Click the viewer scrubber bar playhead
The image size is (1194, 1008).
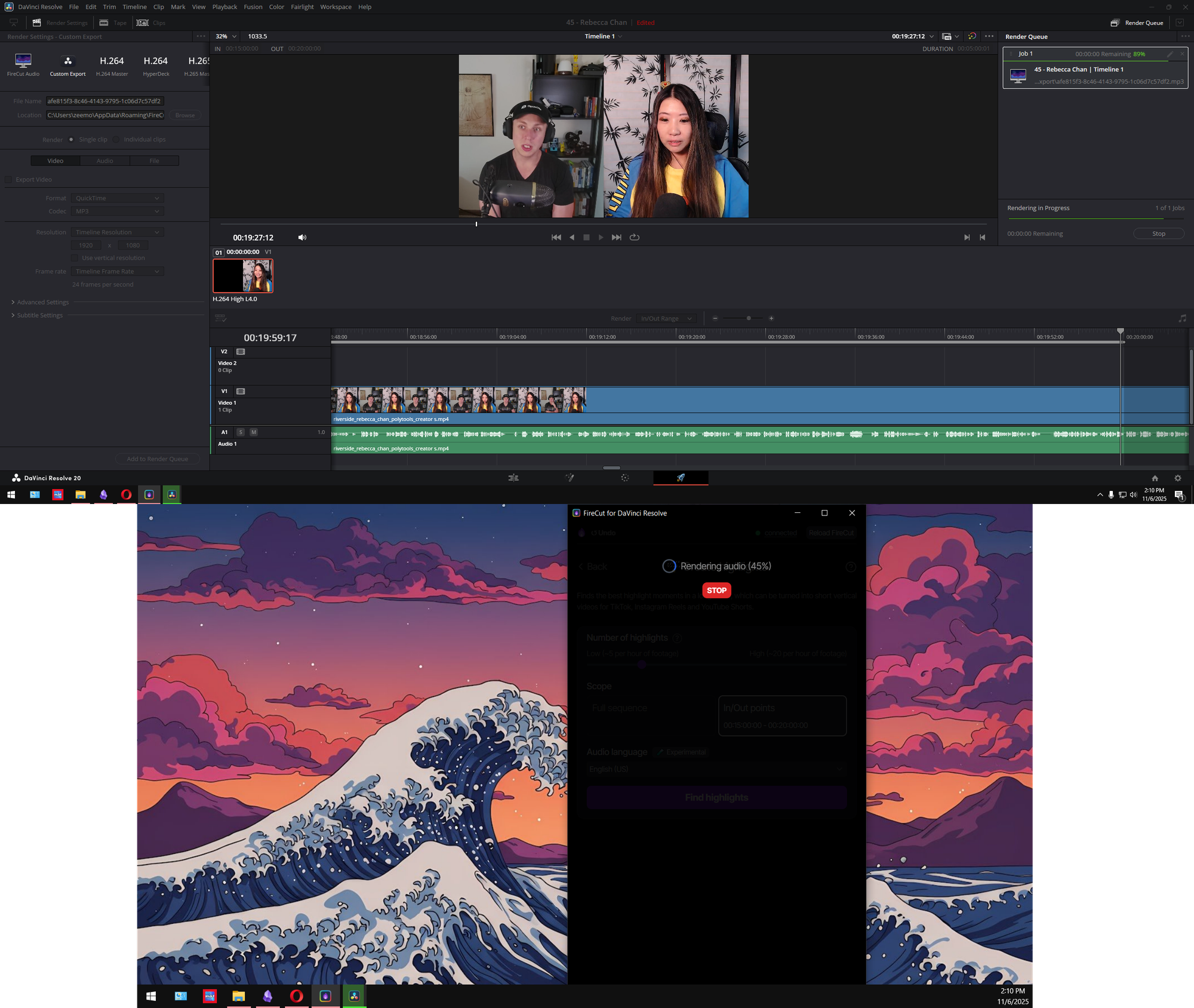click(476, 224)
